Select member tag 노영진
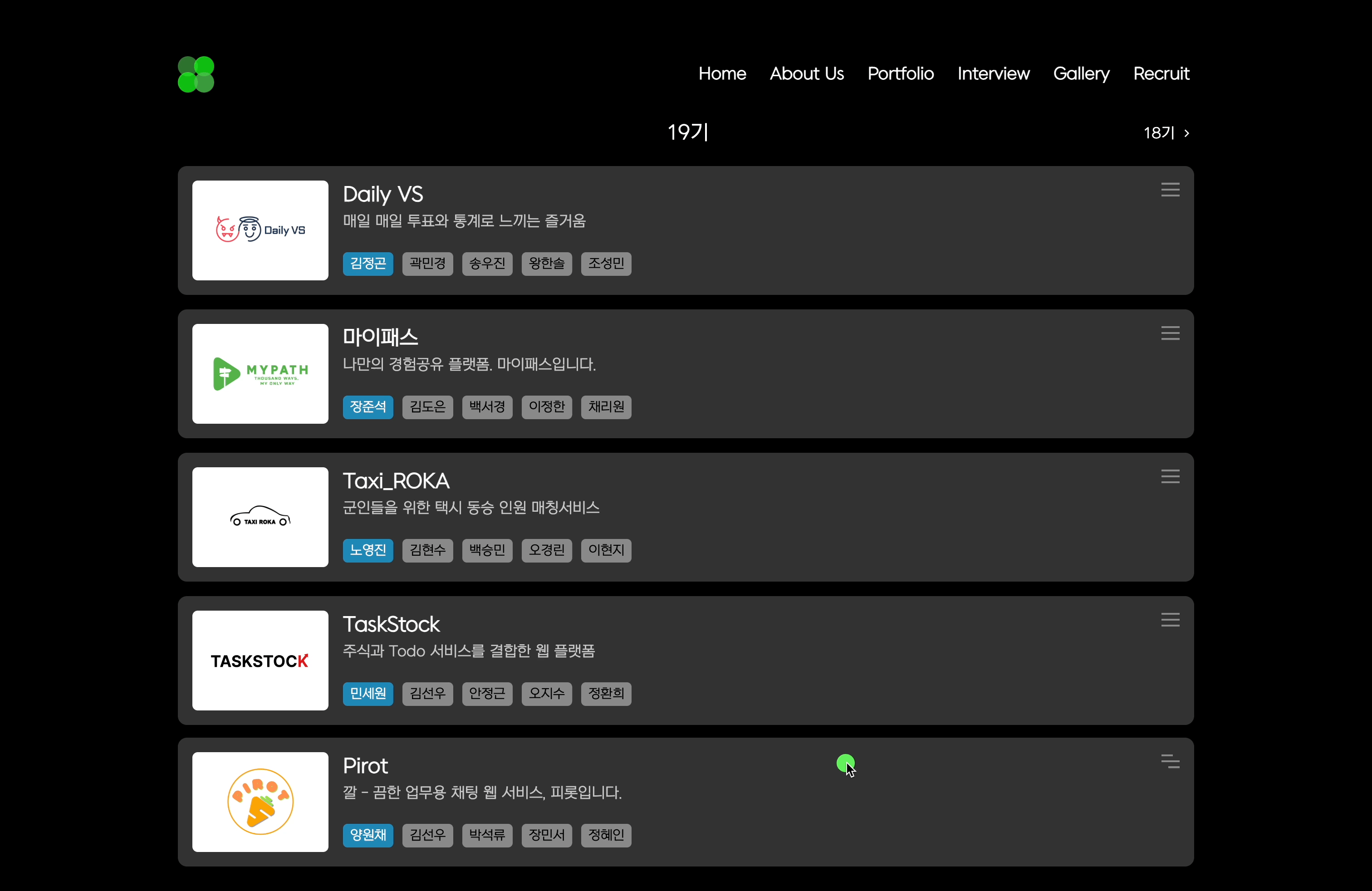The height and width of the screenshot is (891, 1372). pyautogui.click(x=368, y=550)
